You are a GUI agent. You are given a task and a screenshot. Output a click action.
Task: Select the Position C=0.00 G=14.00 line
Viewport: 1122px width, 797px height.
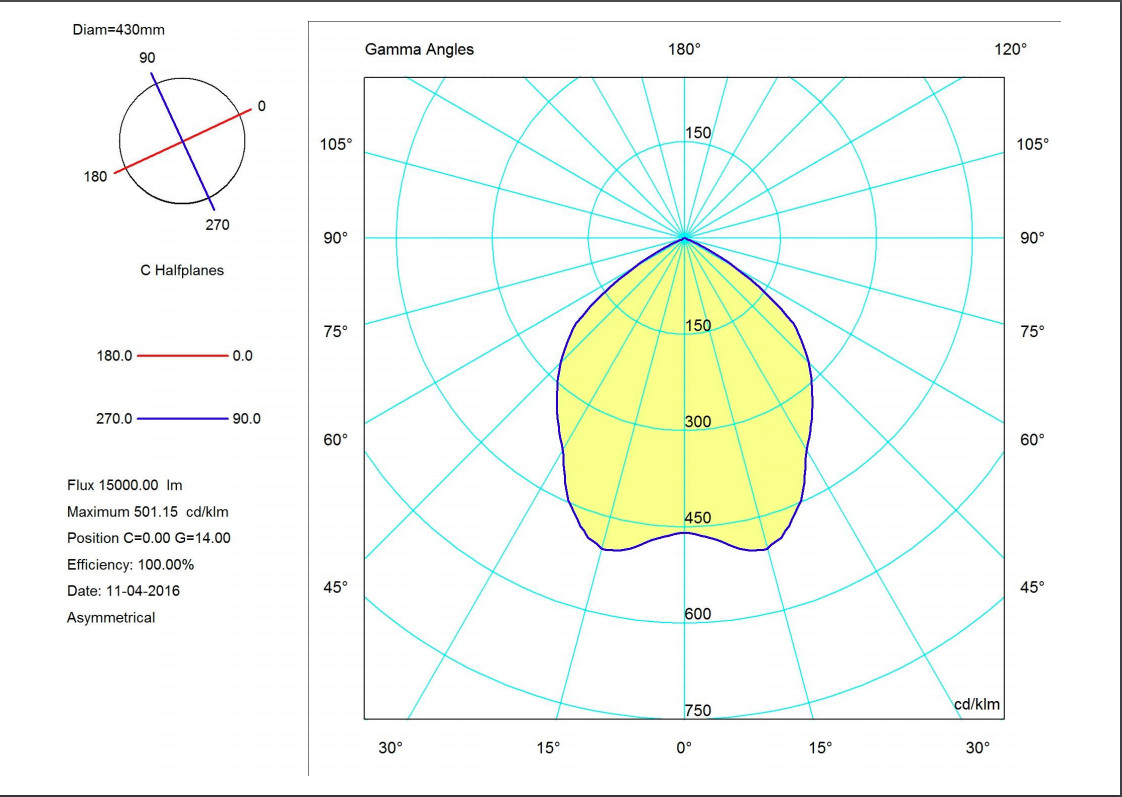pos(149,538)
